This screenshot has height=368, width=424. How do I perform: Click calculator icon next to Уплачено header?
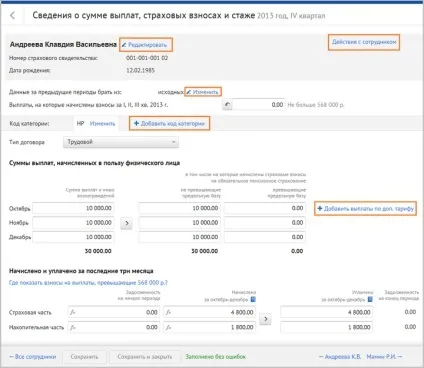click(x=370, y=299)
